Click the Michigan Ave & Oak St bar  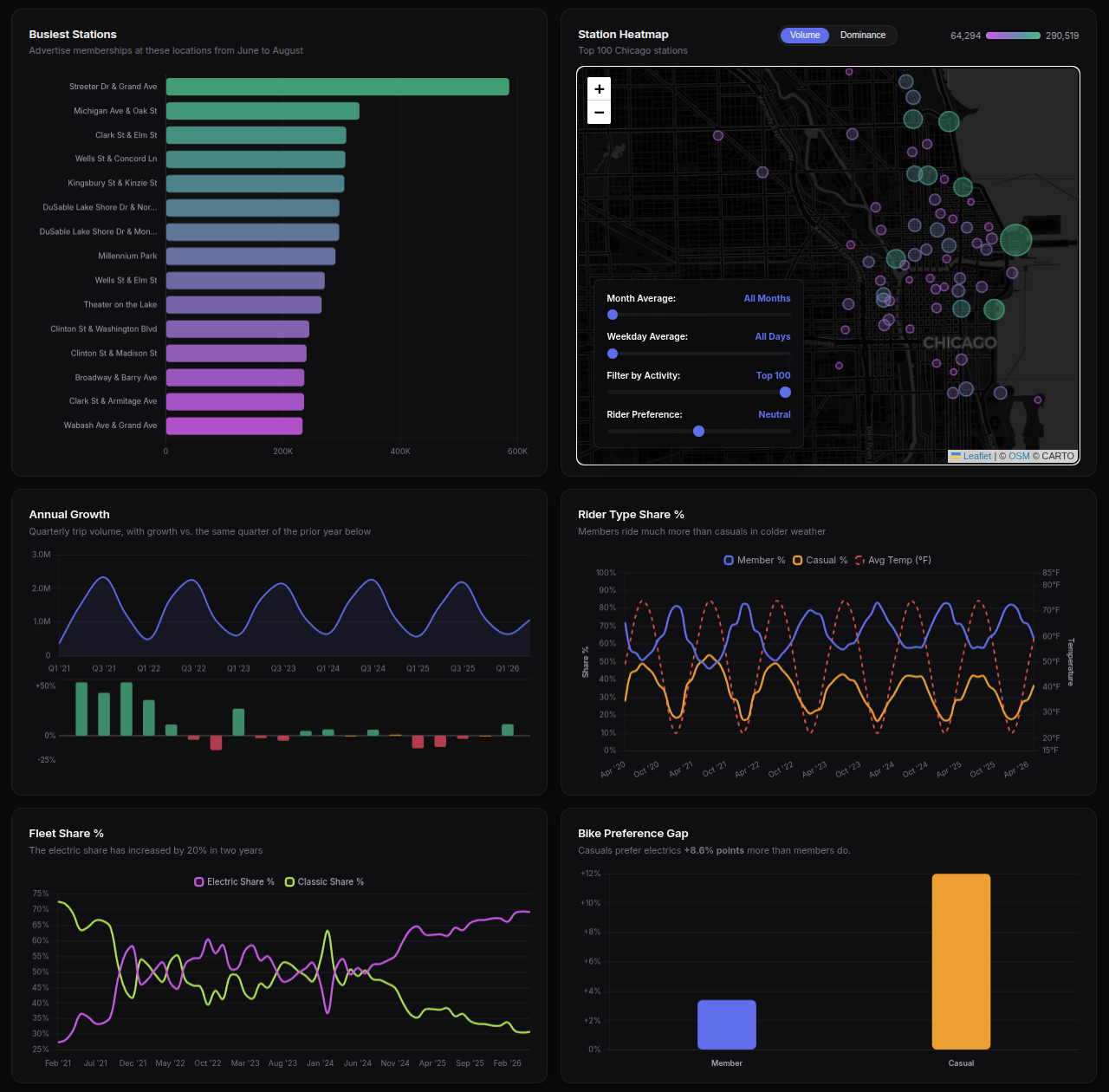pos(263,111)
